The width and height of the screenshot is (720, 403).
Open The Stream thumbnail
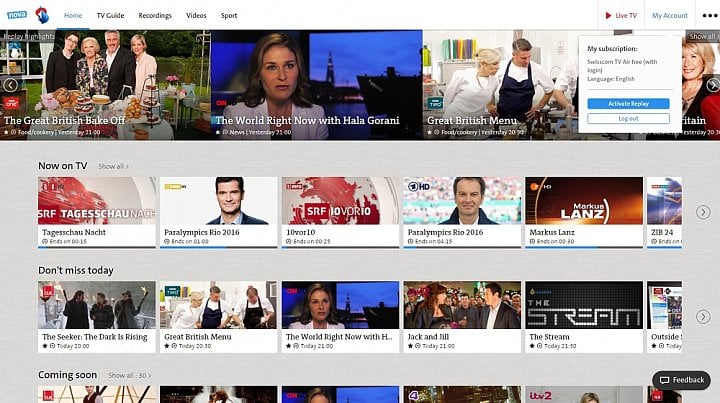[584, 305]
